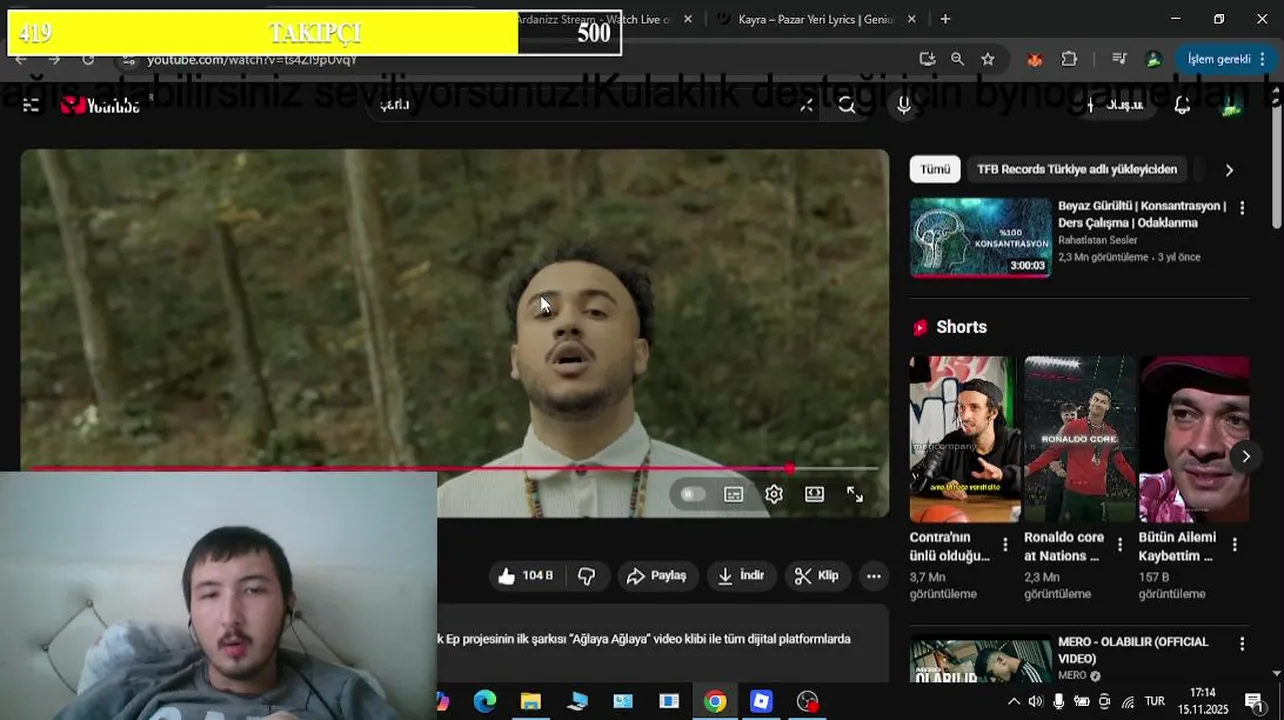Toggle subtitles in the video player

pos(734,494)
